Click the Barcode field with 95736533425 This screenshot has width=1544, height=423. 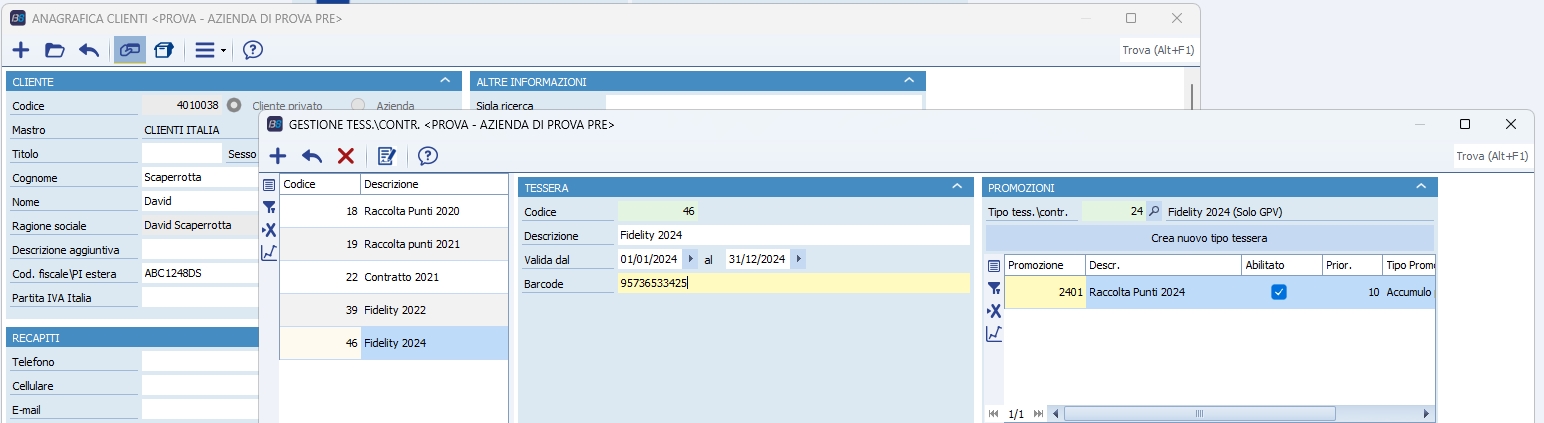(x=794, y=283)
